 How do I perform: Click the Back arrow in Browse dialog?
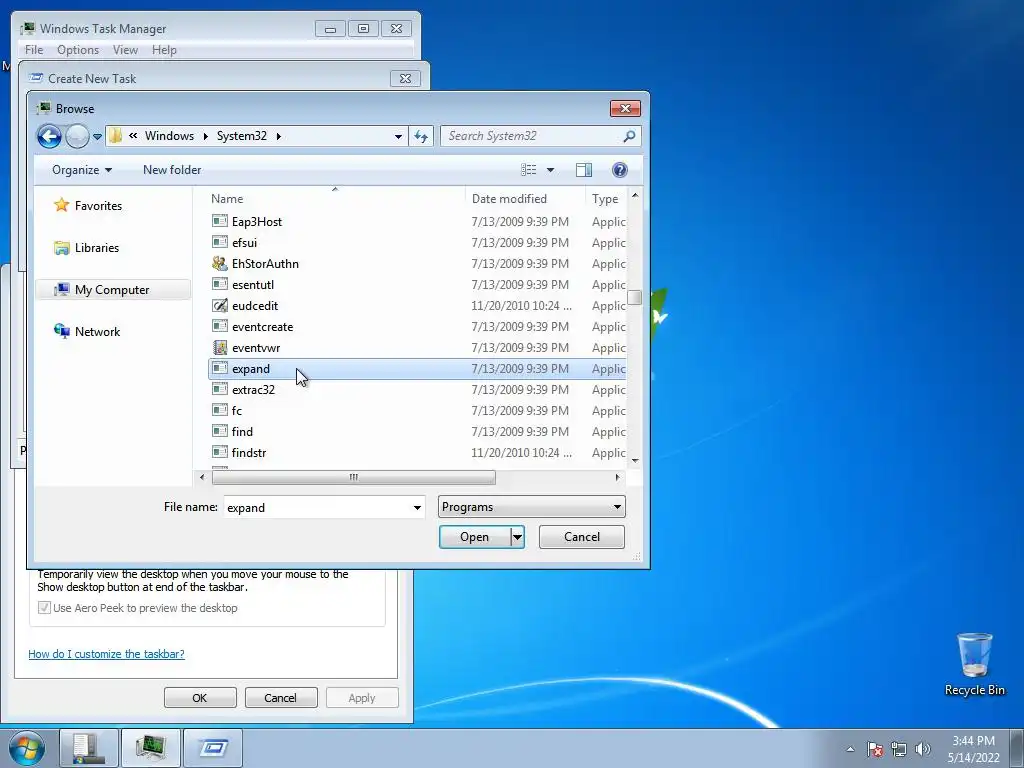point(49,136)
